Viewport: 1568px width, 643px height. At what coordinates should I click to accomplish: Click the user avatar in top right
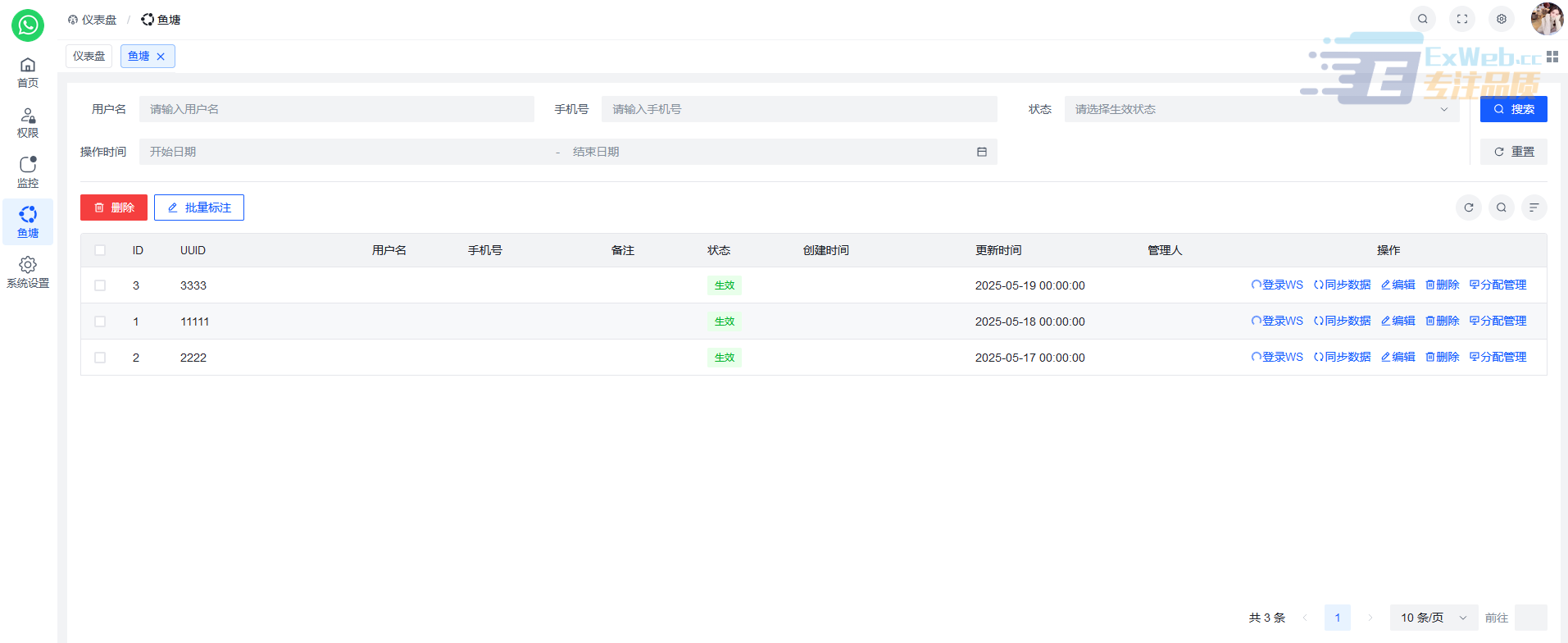coord(1546,19)
